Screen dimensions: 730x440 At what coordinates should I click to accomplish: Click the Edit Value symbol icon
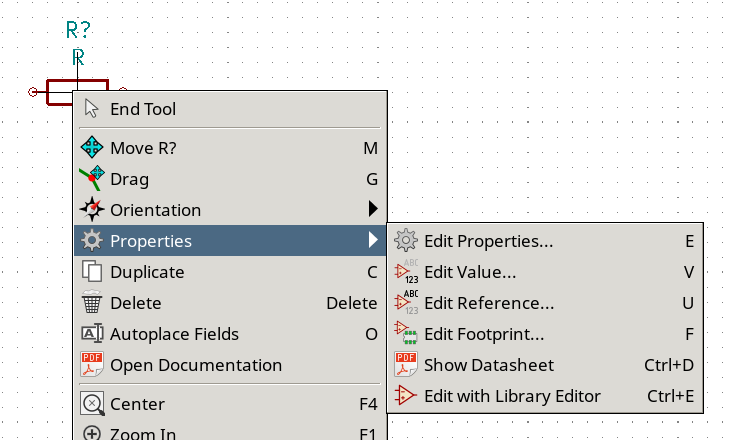click(x=406, y=271)
